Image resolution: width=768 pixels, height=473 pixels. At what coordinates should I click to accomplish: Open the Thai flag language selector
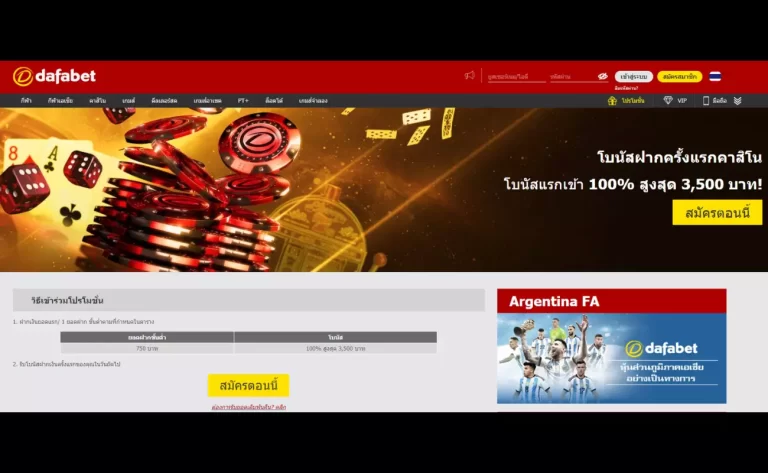click(x=715, y=76)
